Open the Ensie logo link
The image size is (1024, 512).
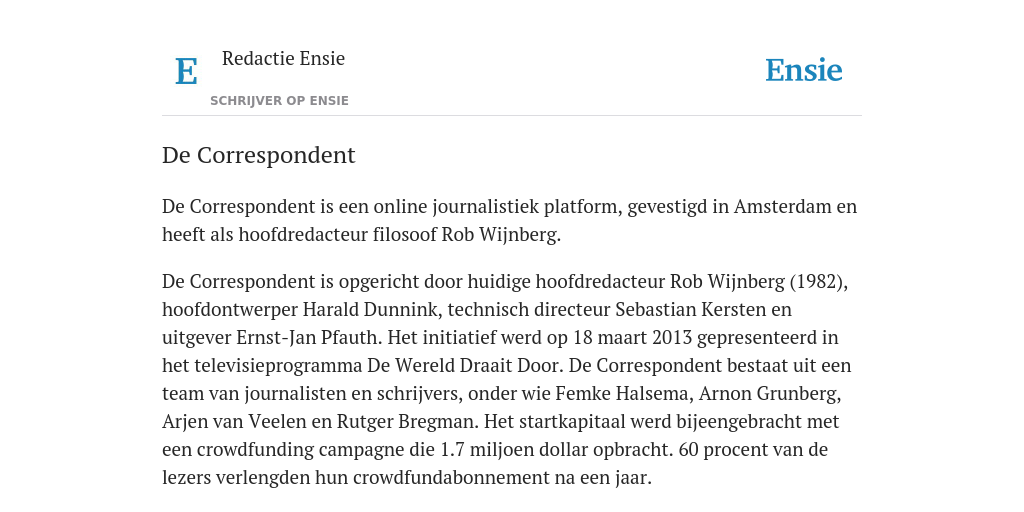pyautogui.click(x=804, y=70)
